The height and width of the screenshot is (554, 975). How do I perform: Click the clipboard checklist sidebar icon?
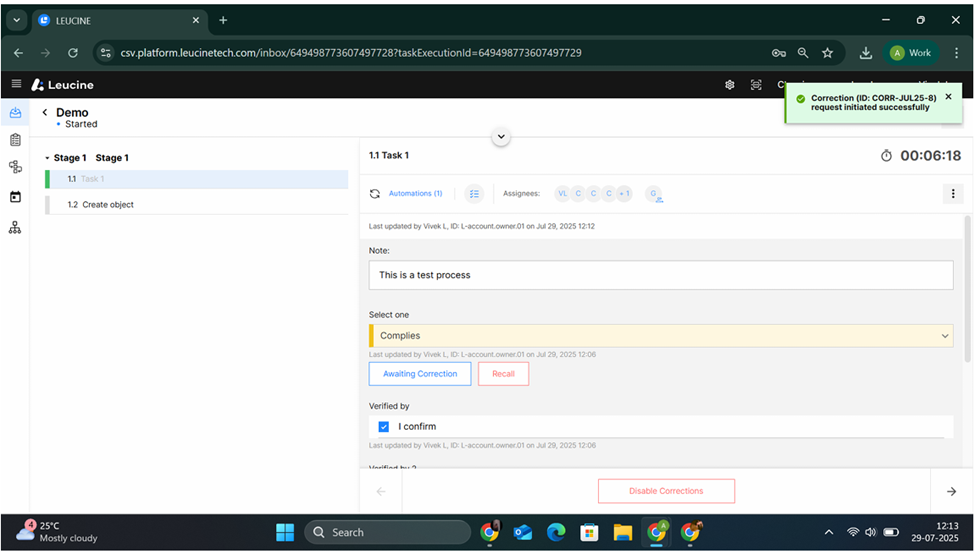click(15, 140)
